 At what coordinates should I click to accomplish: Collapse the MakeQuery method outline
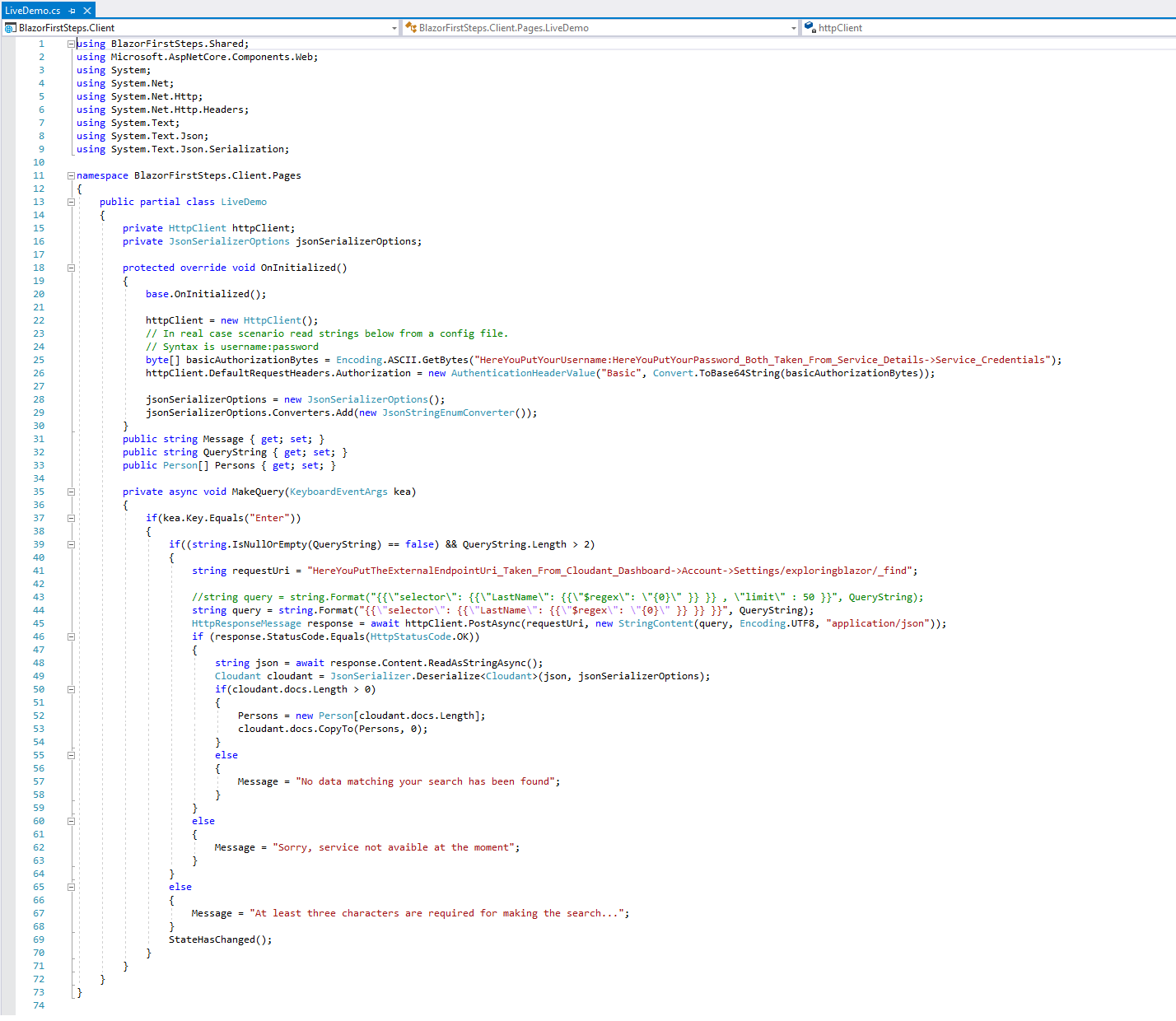[x=71, y=492]
